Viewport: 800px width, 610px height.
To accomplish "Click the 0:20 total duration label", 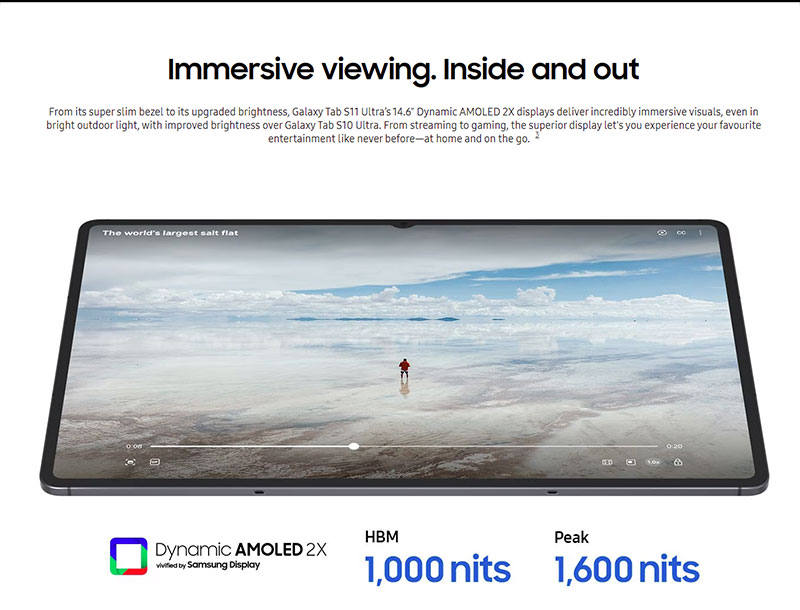I will 674,446.
